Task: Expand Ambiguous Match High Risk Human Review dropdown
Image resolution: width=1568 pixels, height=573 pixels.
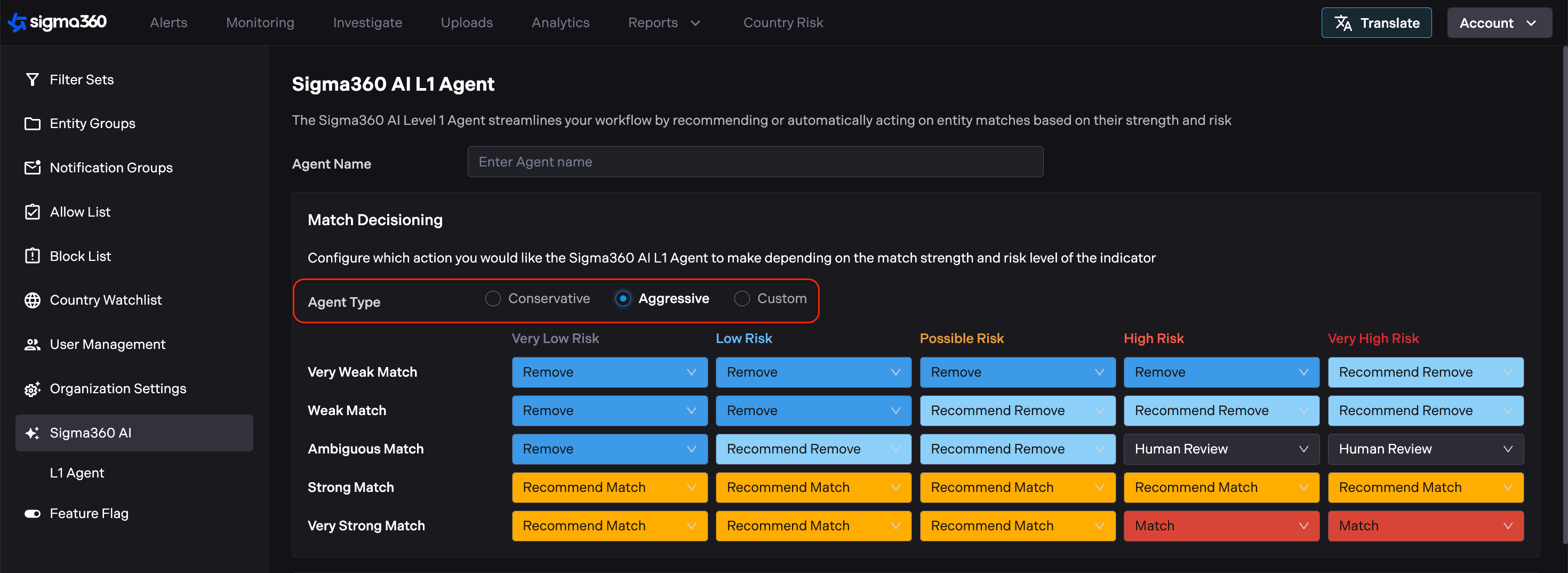Action: (1220, 449)
